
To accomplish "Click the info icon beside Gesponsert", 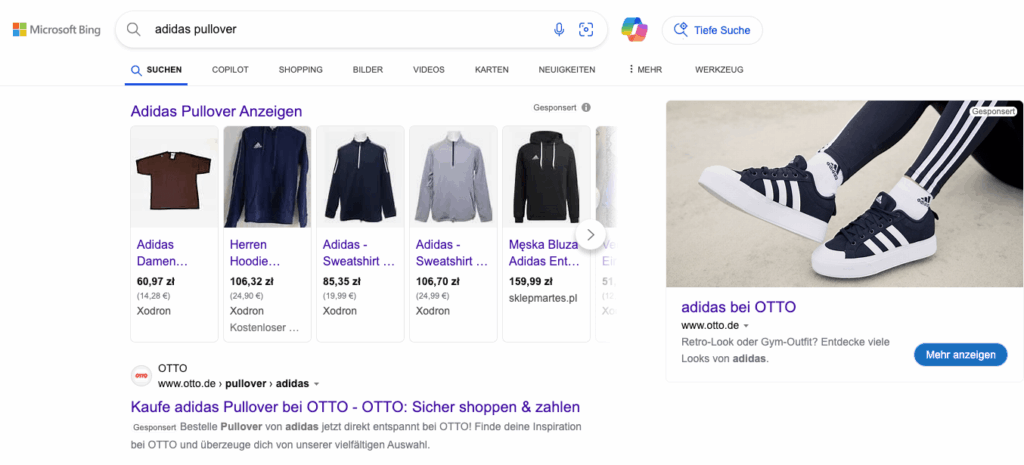I will coord(586,107).
